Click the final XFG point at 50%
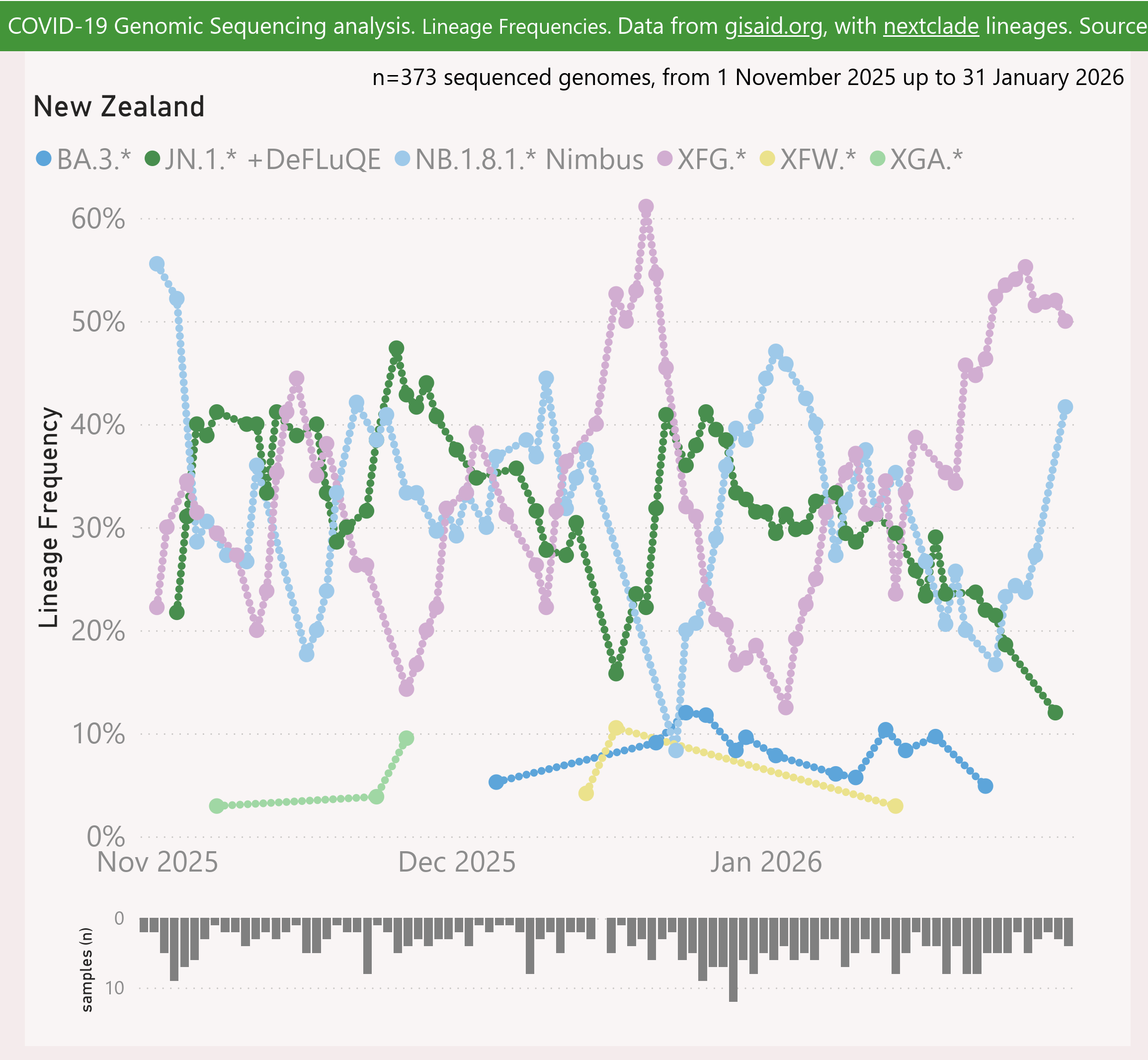Image resolution: width=1148 pixels, height=1060 pixels. [1065, 321]
